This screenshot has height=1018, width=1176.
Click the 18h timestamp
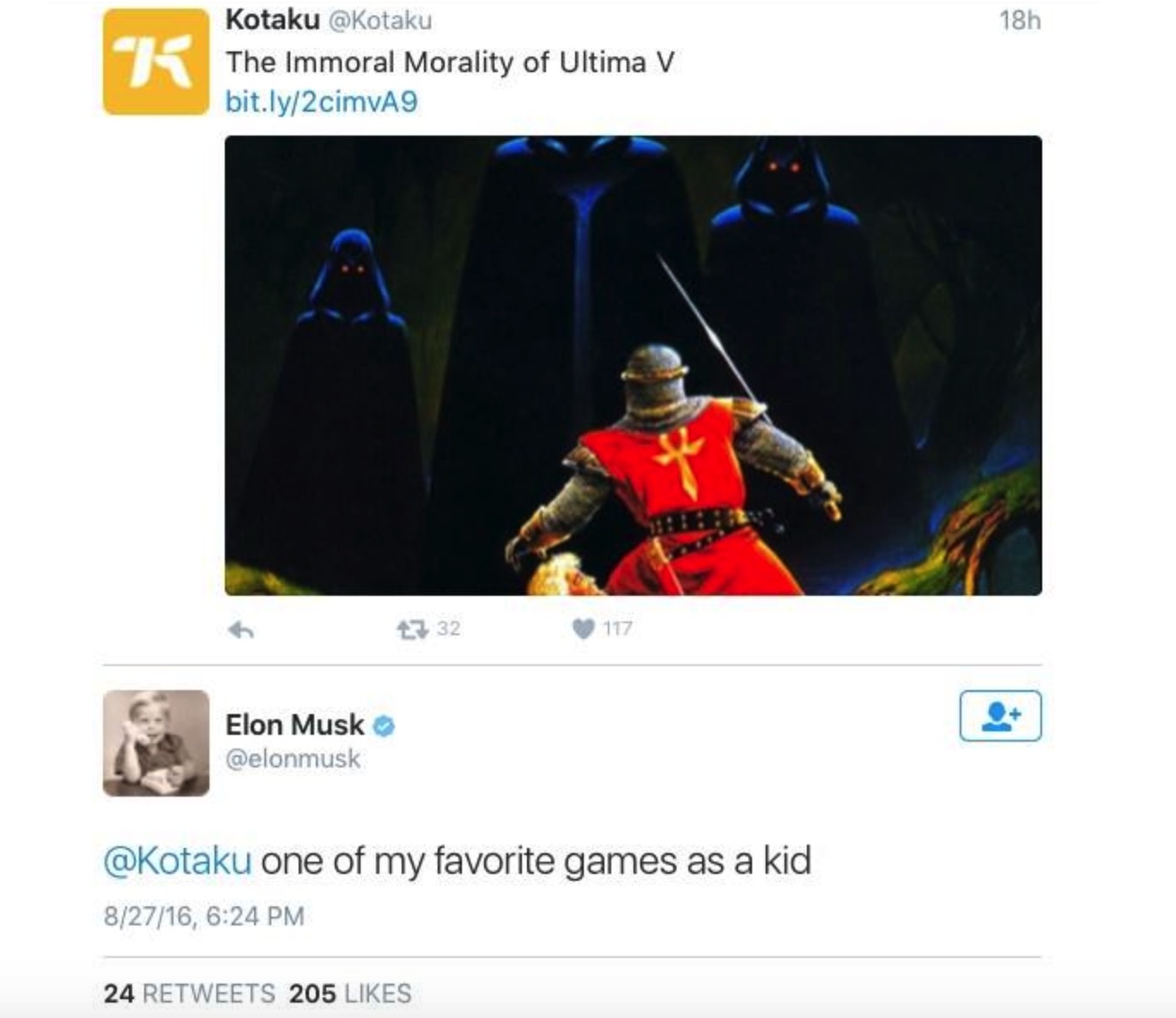[1020, 21]
